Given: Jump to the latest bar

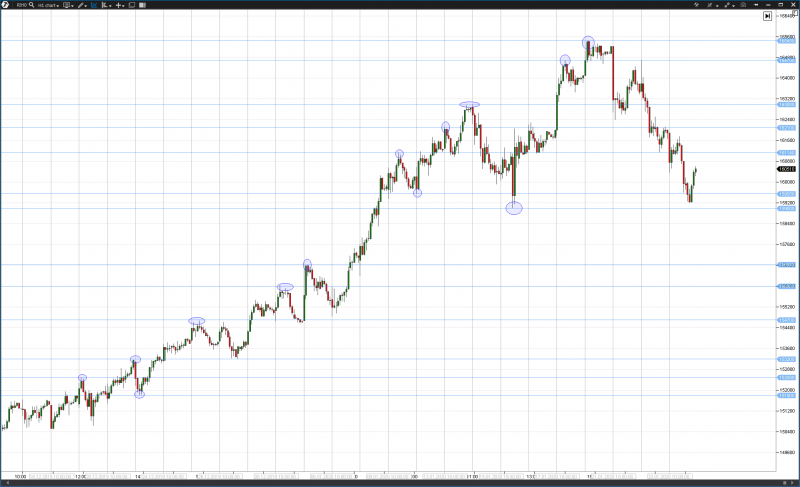Looking at the screenshot, I should click(x=767, y=16).
